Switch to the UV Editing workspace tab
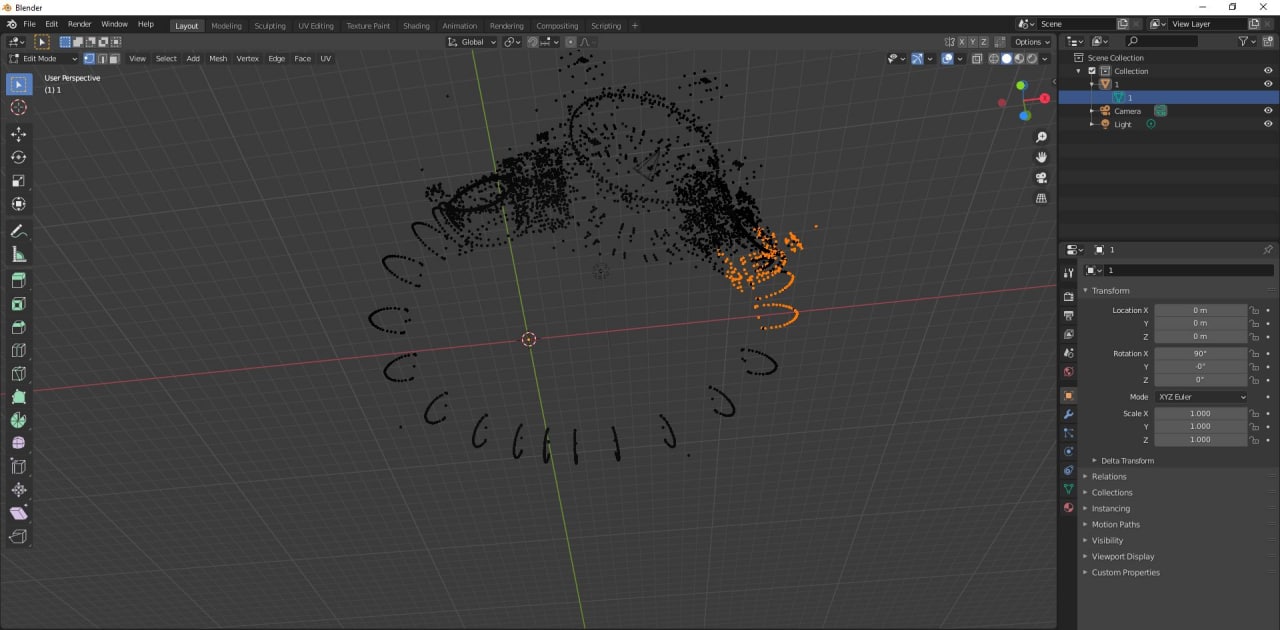Viewport: 1280px width, 630px height. pyautogui.click(x=316, y=26)
